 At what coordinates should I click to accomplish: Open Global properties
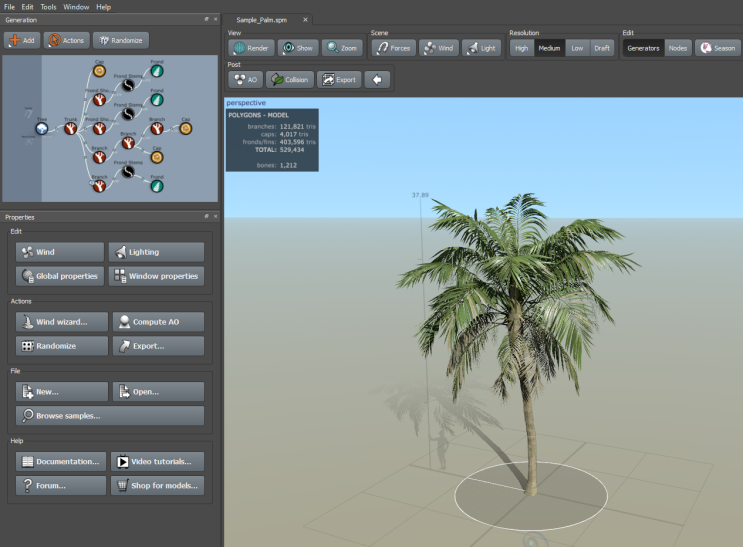(60, 276)
